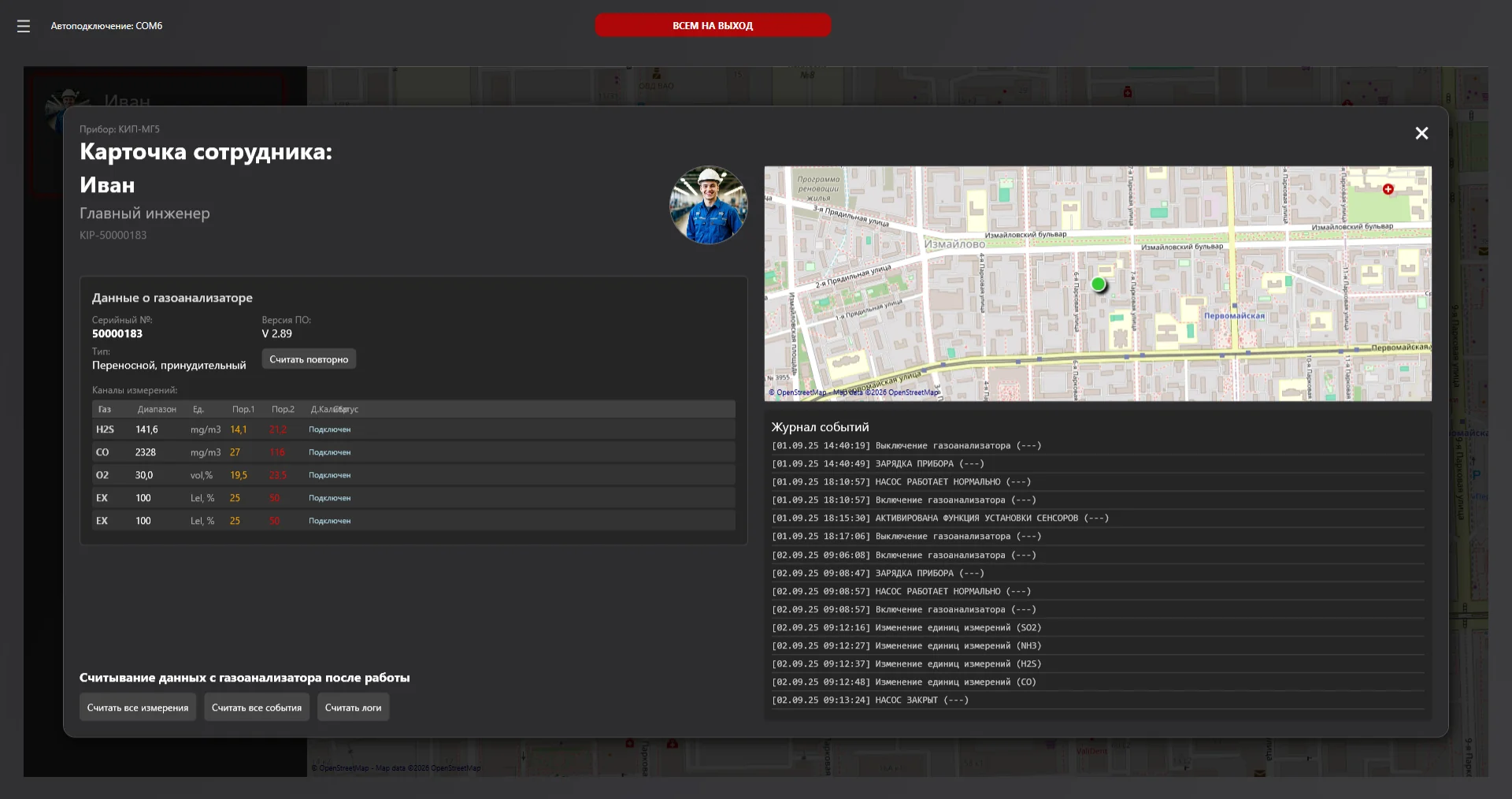The width and height of the screenshot is (1512, 799).
Task: Close the employee card dialog
Action: coord(1421,133)
